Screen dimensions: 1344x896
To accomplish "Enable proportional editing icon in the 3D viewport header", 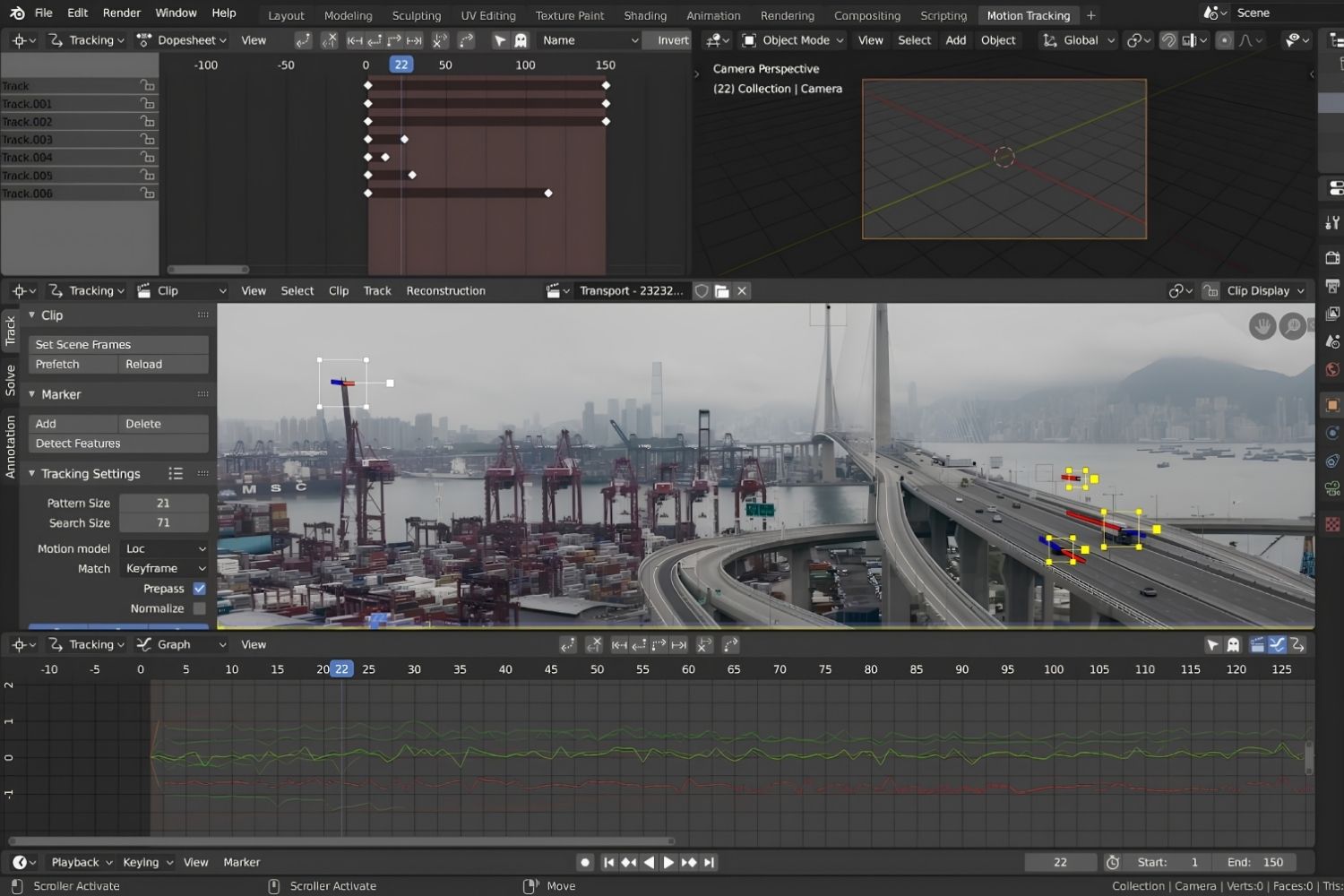I will [1224, 39].
